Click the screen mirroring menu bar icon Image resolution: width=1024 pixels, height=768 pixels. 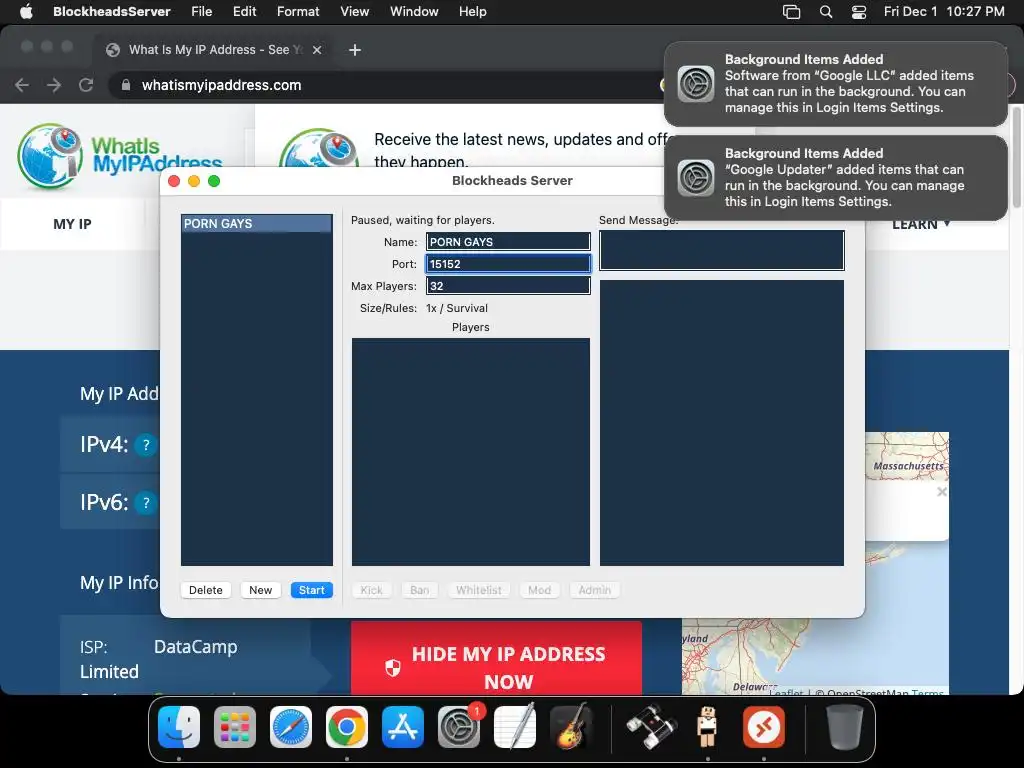(792, 11)
